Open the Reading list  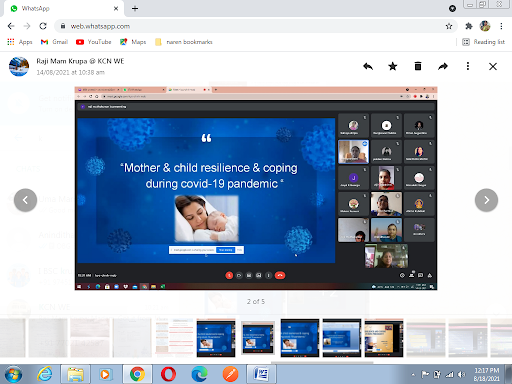click(x=484, y=42)
